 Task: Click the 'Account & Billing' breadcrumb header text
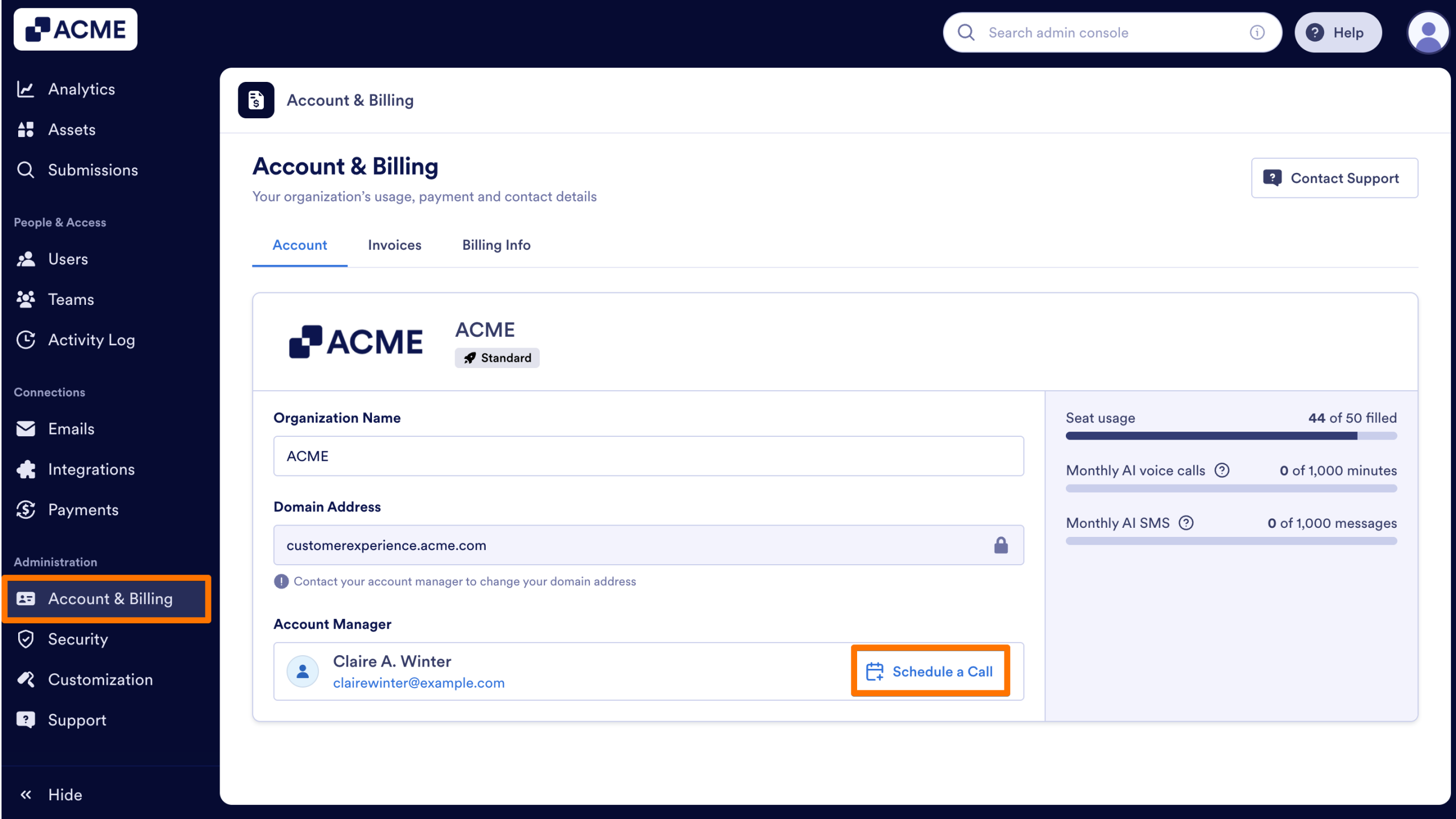click(350, 100)
